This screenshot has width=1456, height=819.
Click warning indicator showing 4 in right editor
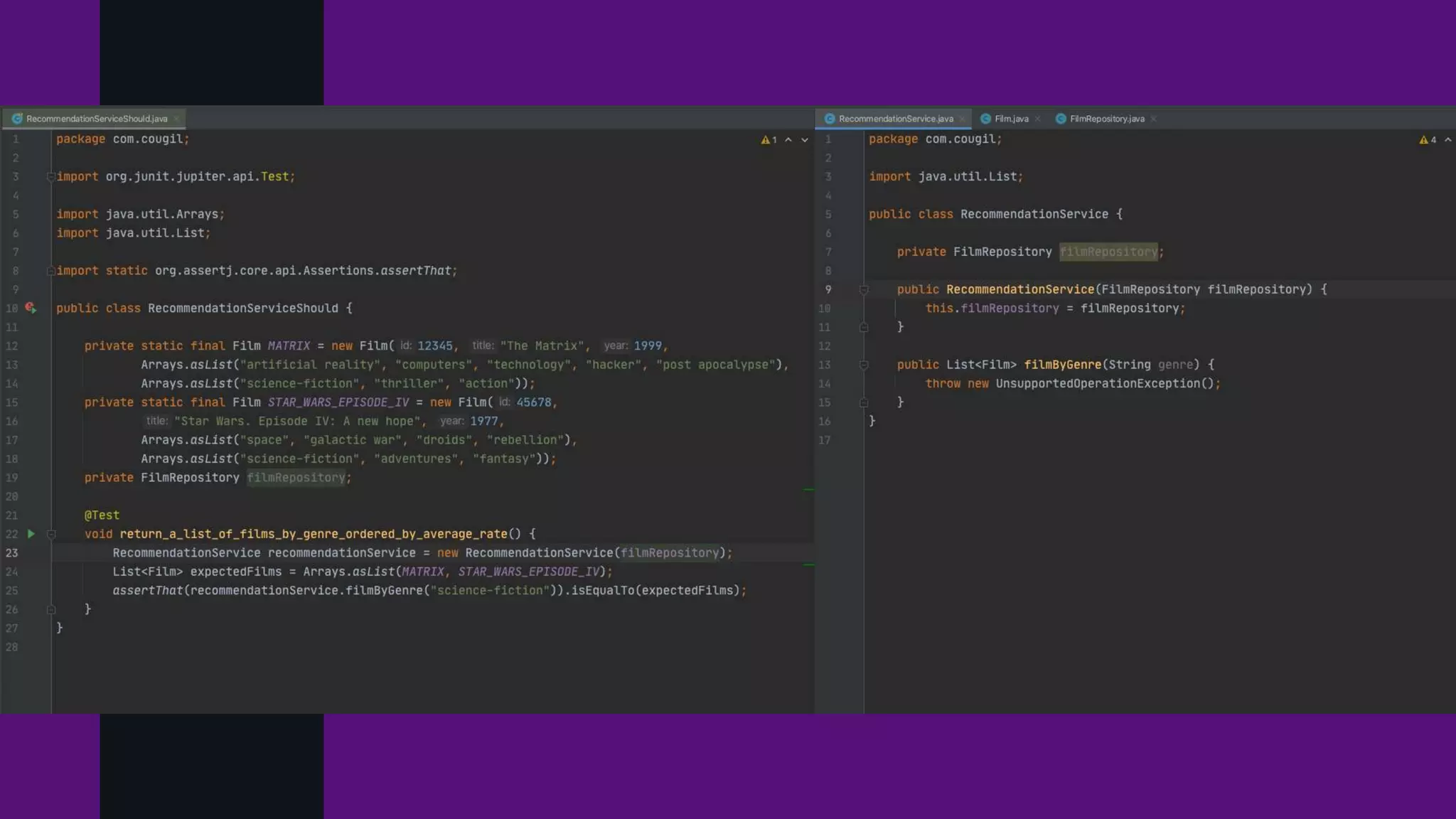point(1428,140)
